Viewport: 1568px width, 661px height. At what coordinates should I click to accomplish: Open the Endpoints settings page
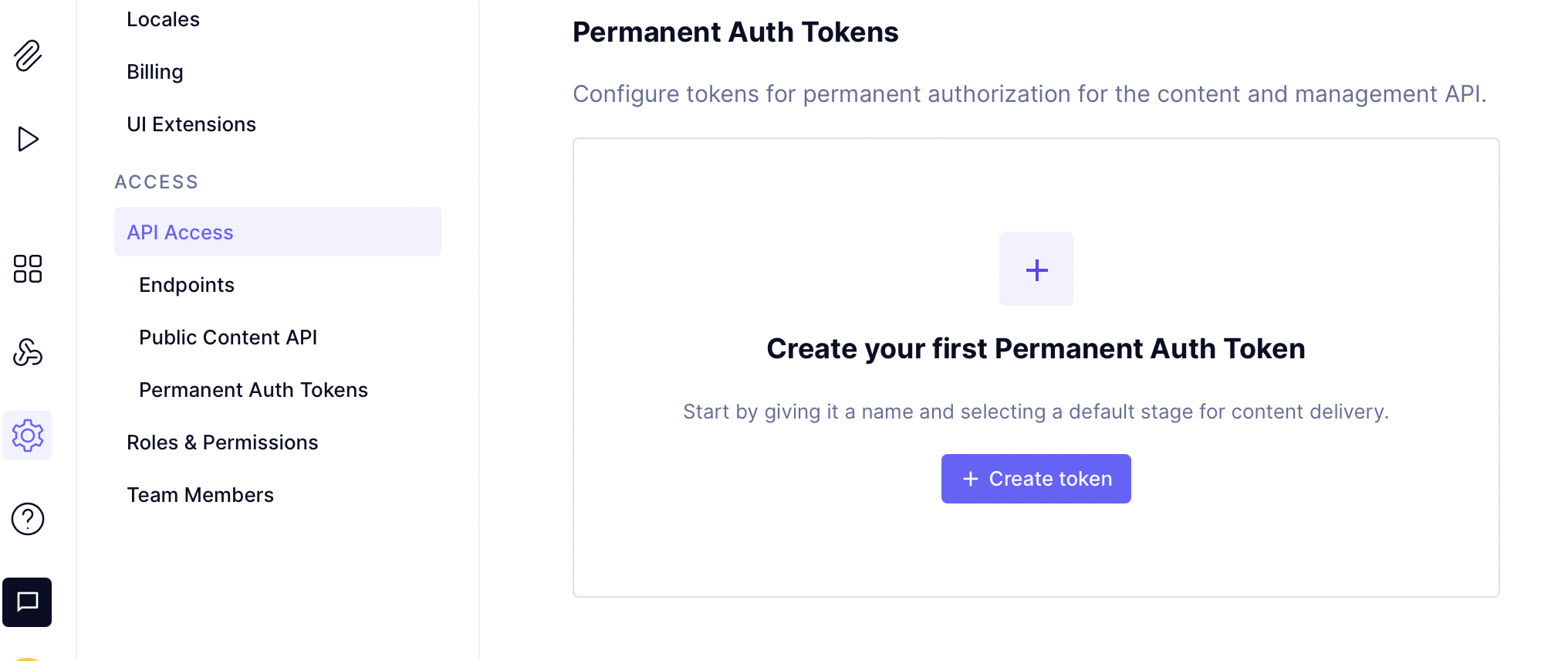[x=187, y=284]
